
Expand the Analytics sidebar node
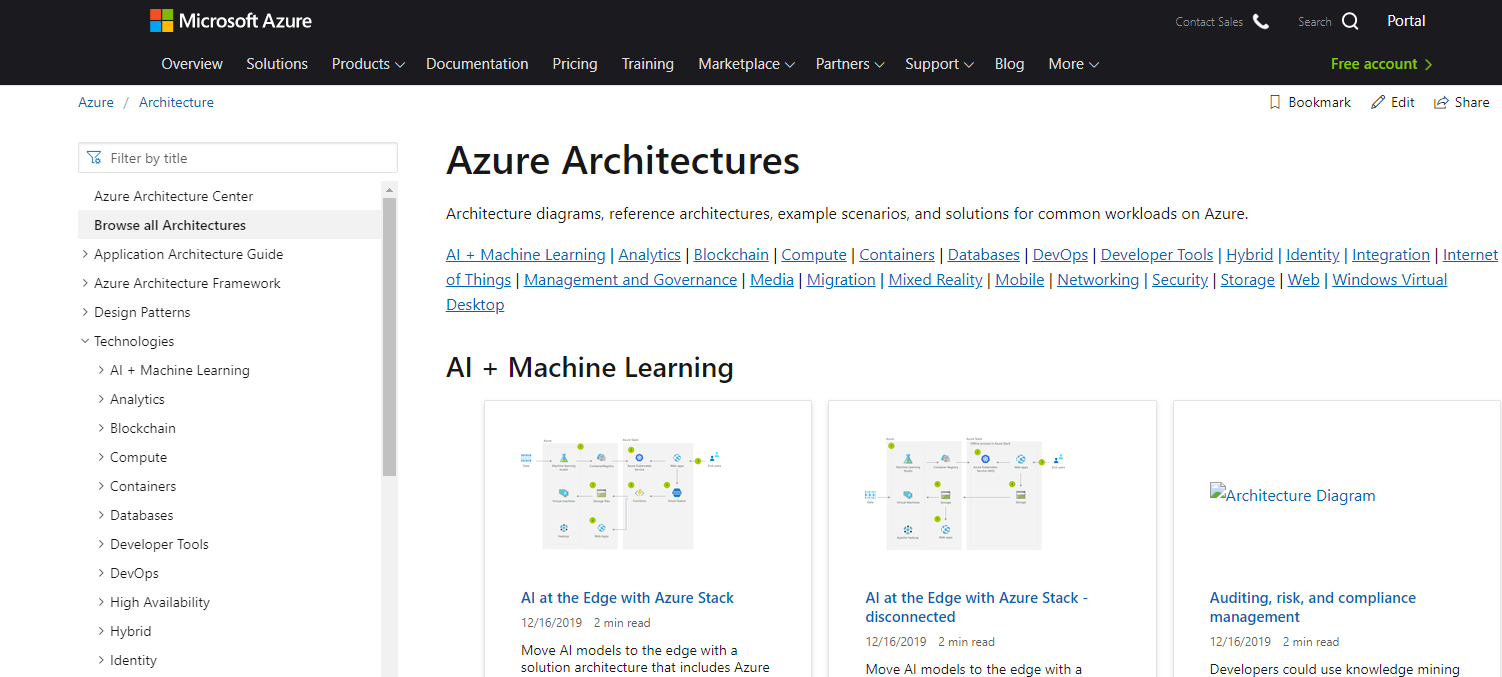coord(101,399)
